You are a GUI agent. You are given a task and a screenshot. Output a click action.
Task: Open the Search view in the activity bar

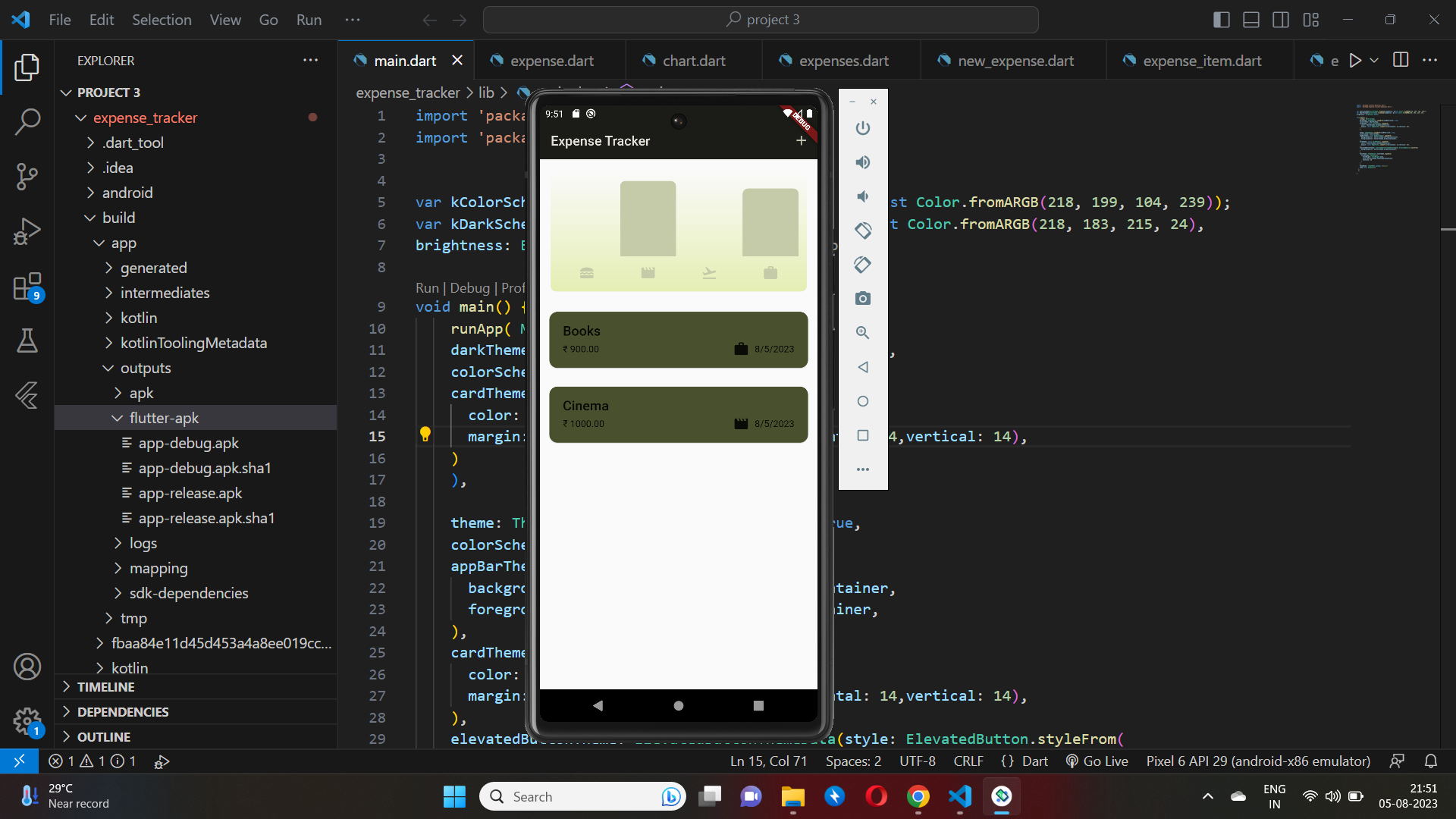tap(27, 121)
